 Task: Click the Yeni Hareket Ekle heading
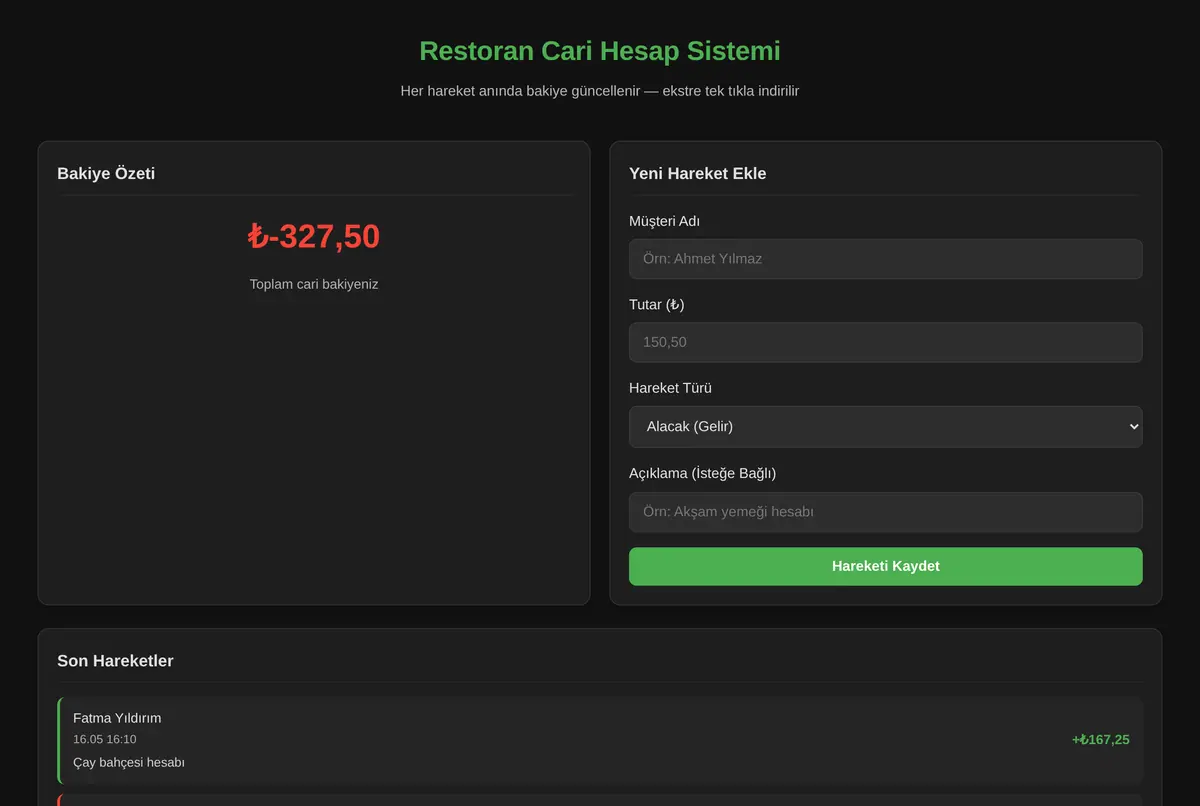698,173
